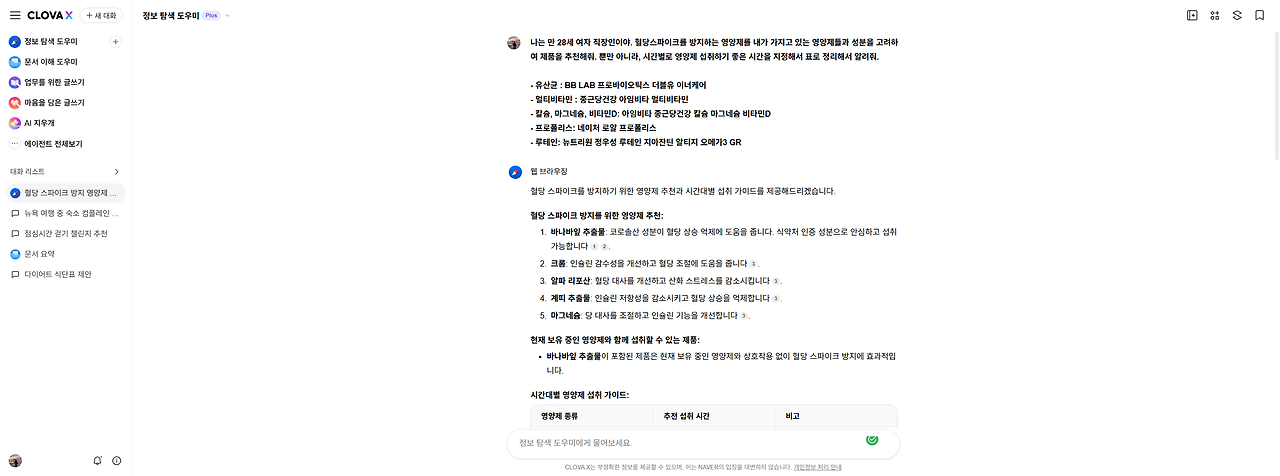Image resolution: width=1280 pixels, height=476 pixels.
Task: Start a new chat with 새 대화
Action: 101,16
